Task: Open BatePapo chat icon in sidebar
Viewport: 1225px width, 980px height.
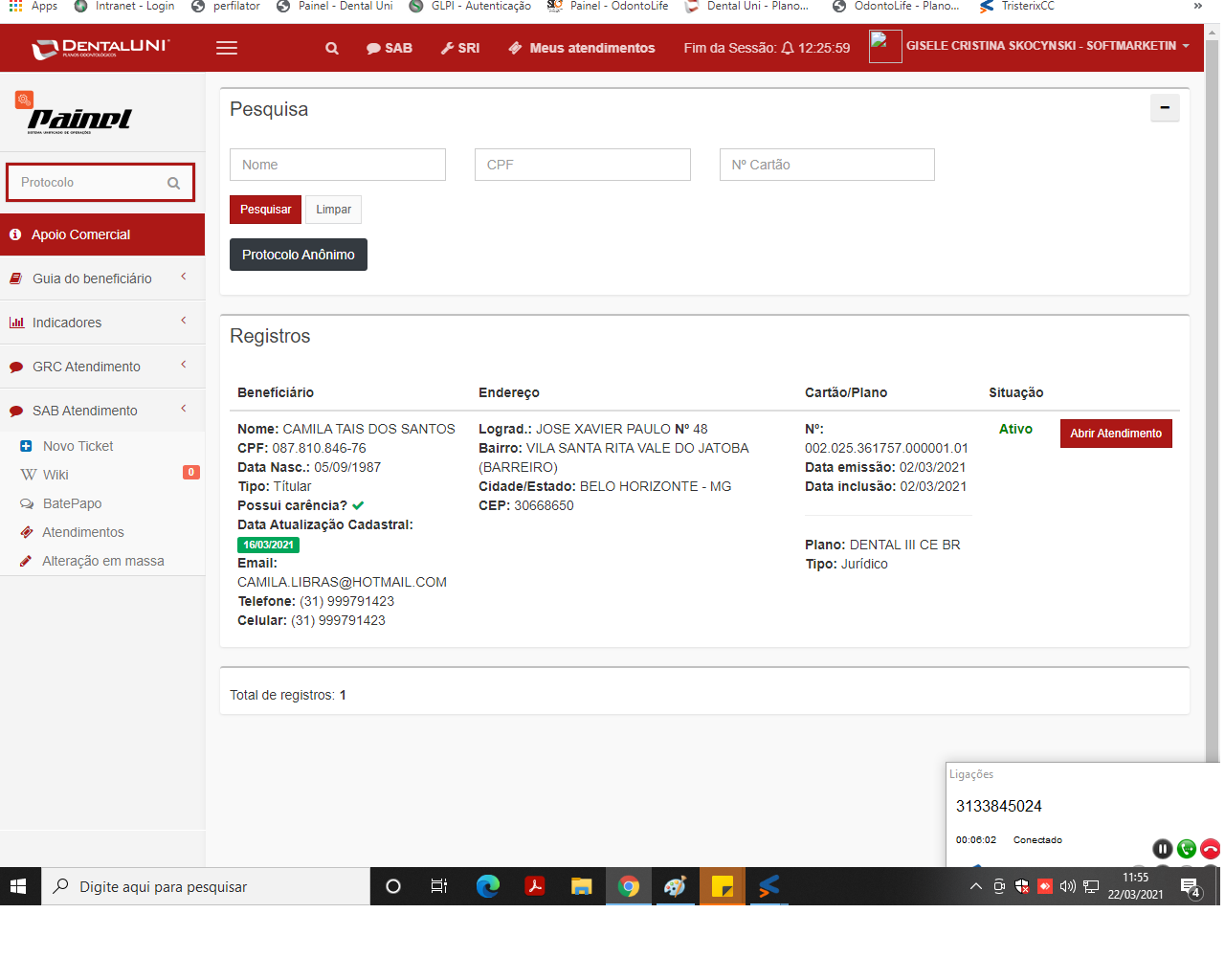Action: (27, 503)
